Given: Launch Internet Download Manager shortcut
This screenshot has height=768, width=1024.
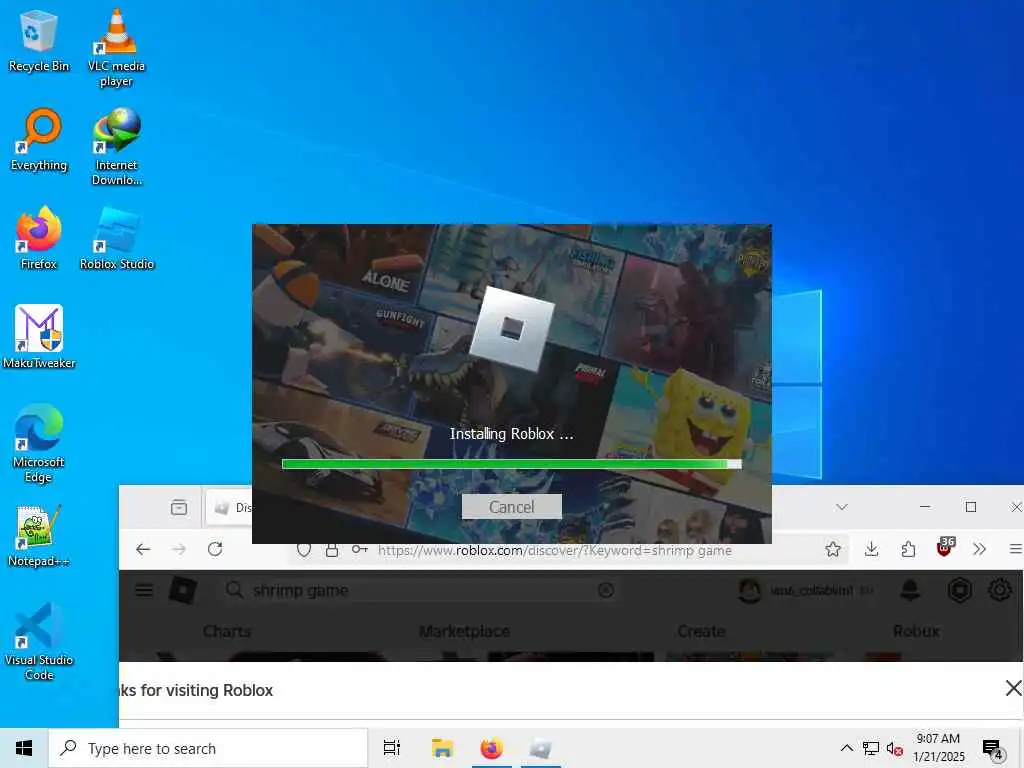Looking at the screenshot, I should coord(116,146).
